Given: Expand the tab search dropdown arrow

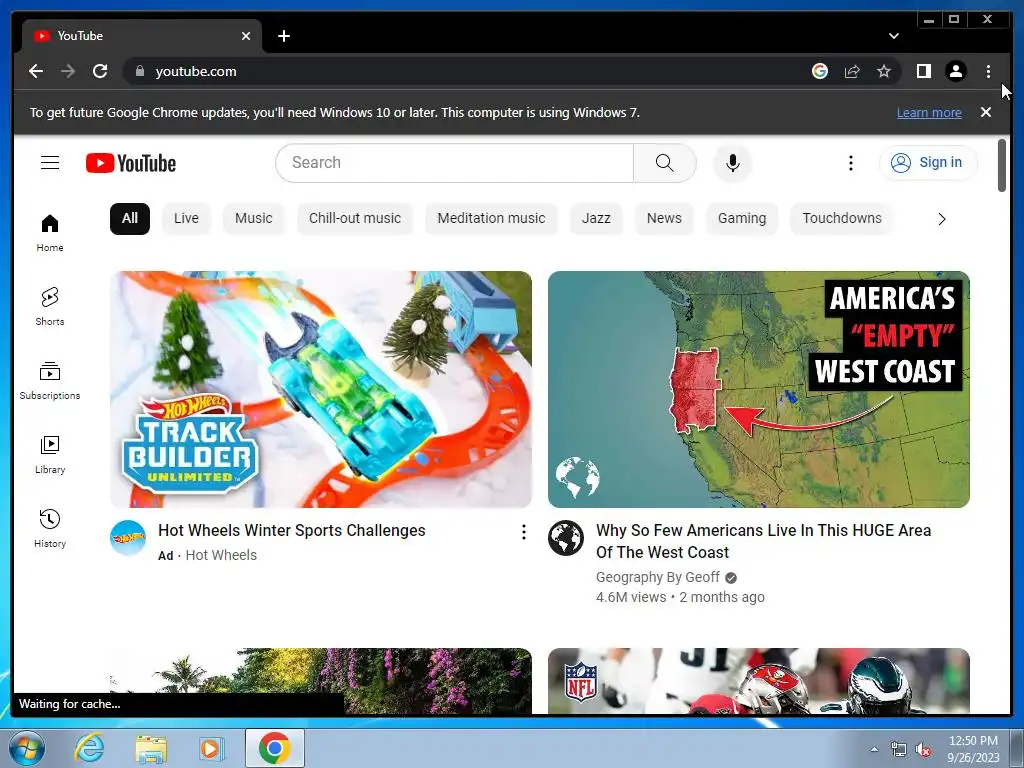Looking at the screenshot, I should [893, 36].
